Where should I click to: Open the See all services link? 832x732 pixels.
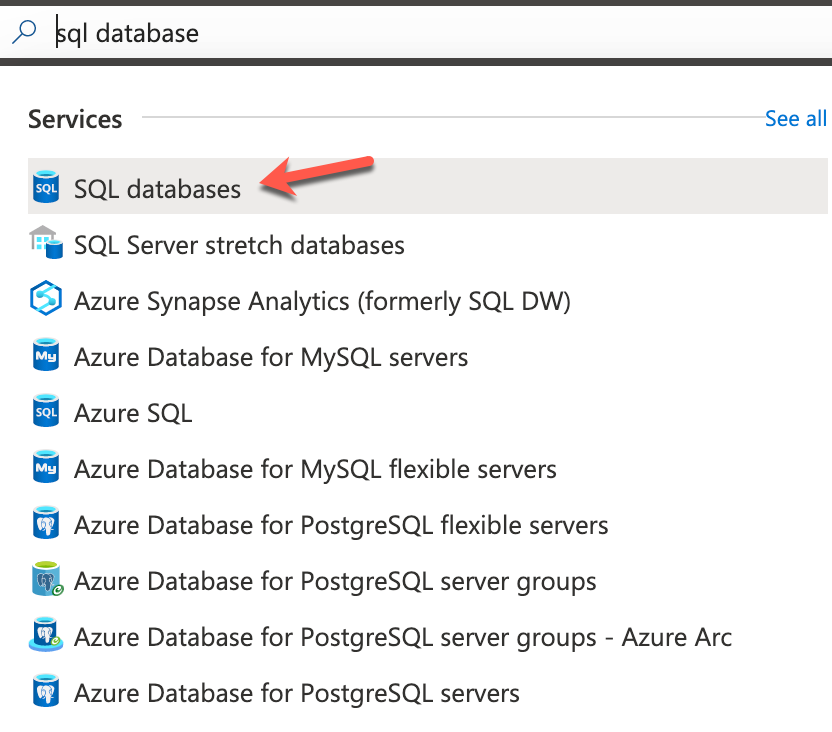coord(795,118)
